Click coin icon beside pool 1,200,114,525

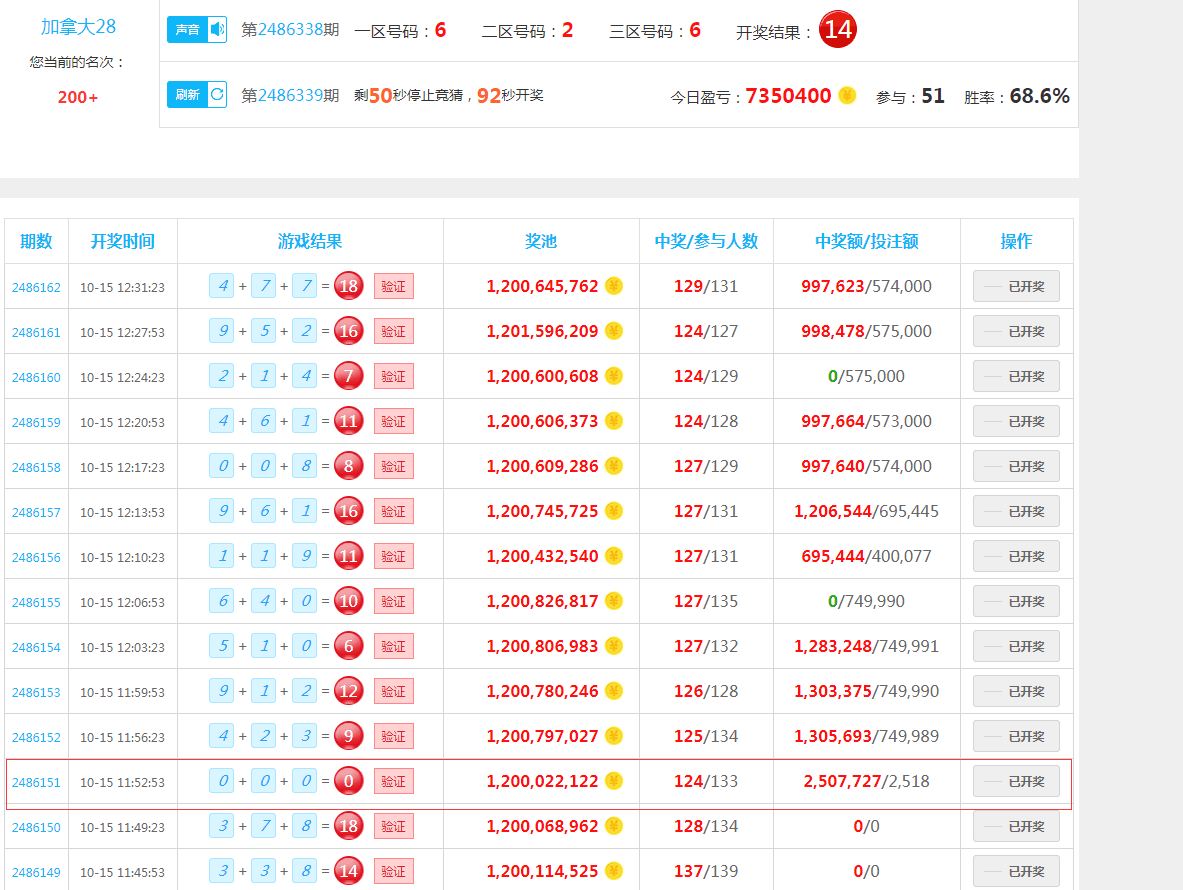click(x=614, y=871)
